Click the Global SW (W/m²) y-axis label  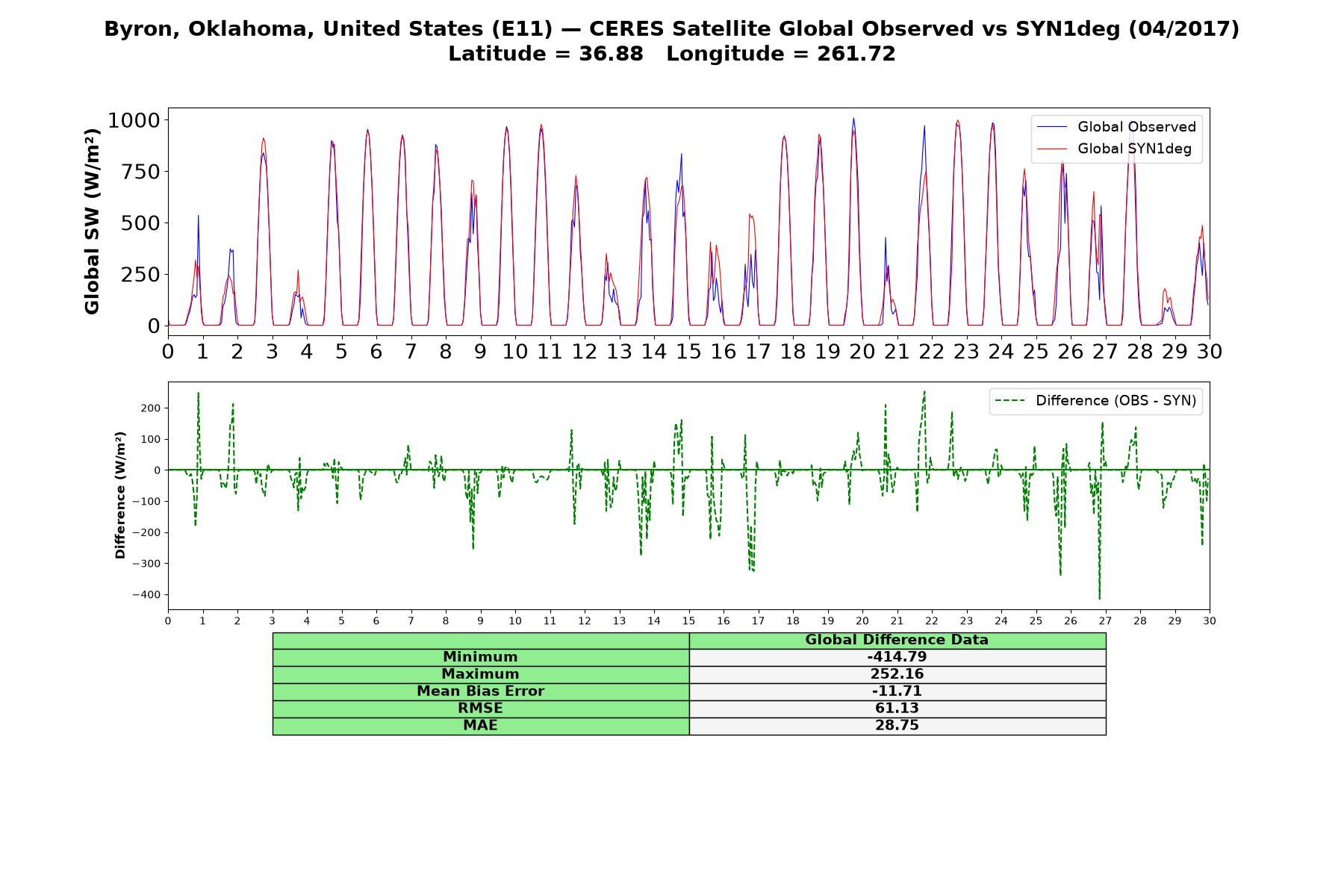pyautogui.click(x=92, y=222)
